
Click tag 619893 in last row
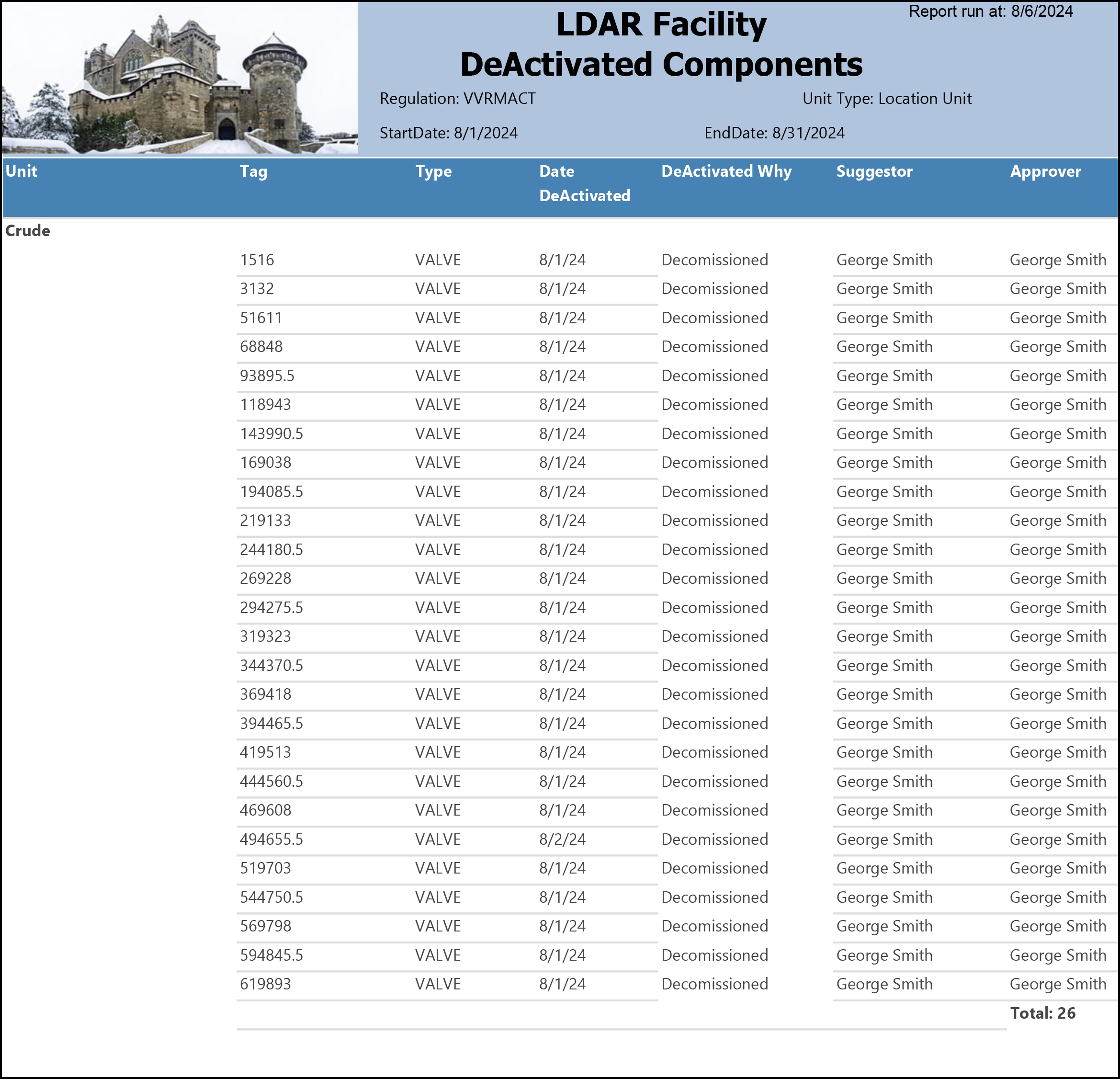[x=266, y=984]
